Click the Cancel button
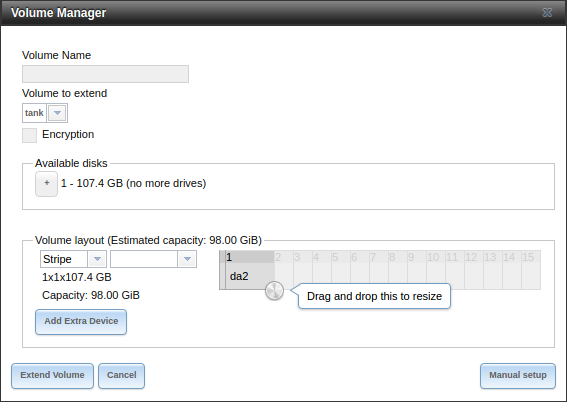567x402 pixels. pyautogui.click(x=122, y=376)
